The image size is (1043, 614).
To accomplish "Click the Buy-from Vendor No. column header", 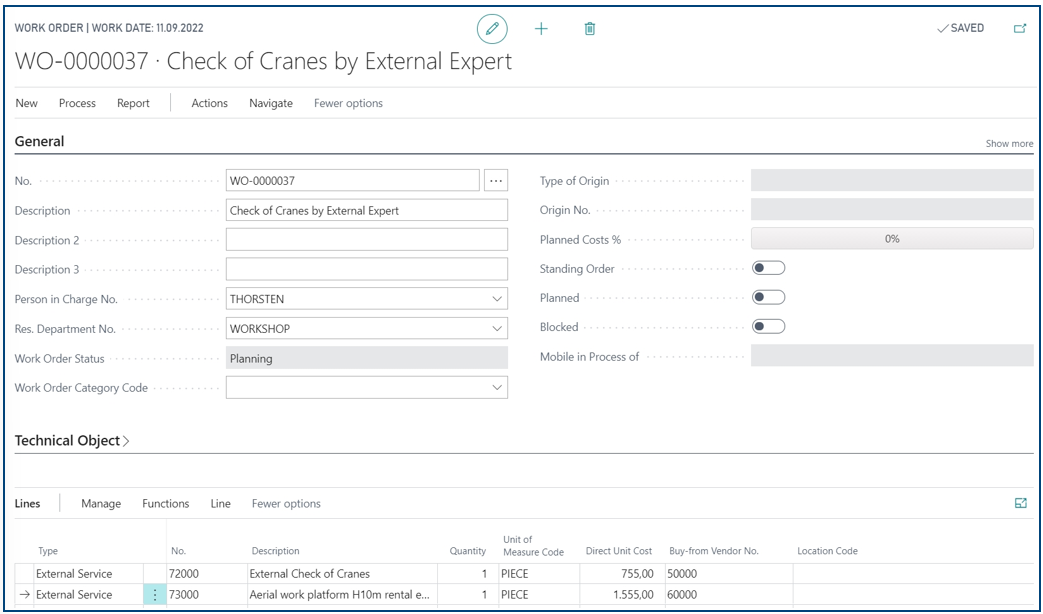I will [x=714, y=551].
